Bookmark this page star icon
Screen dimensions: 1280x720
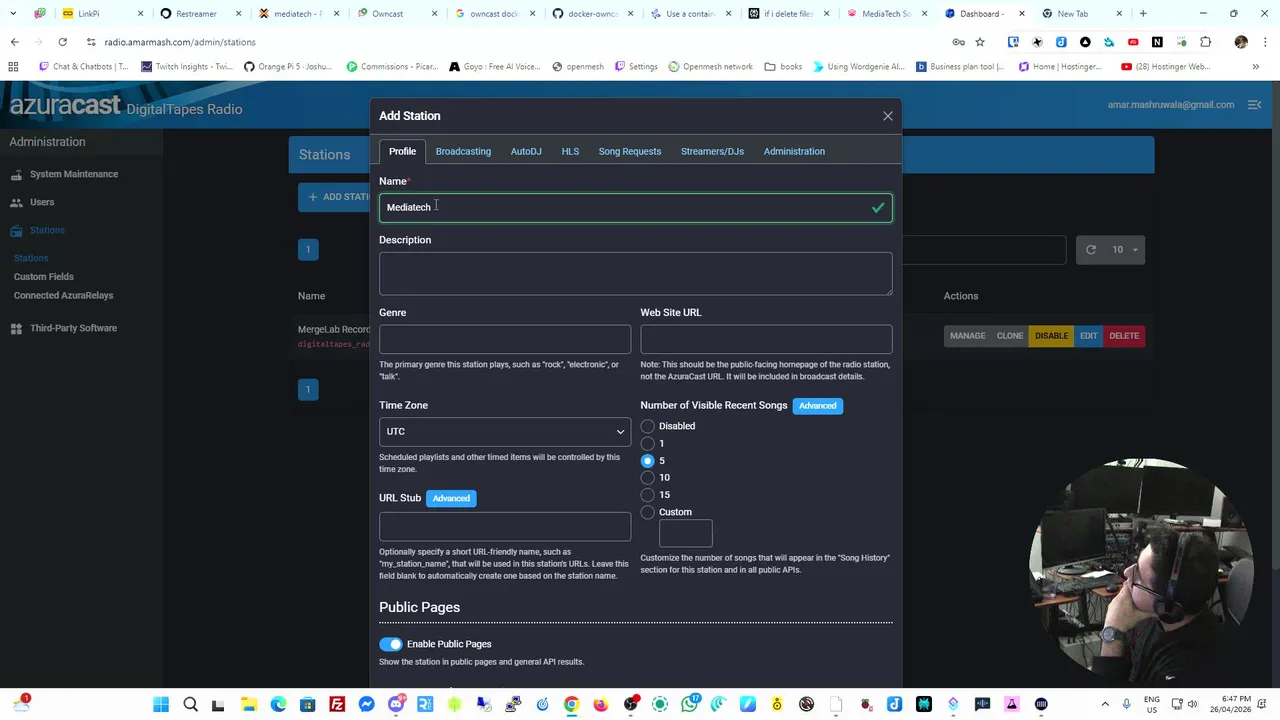pyautogui.click(x=980, y=42)
